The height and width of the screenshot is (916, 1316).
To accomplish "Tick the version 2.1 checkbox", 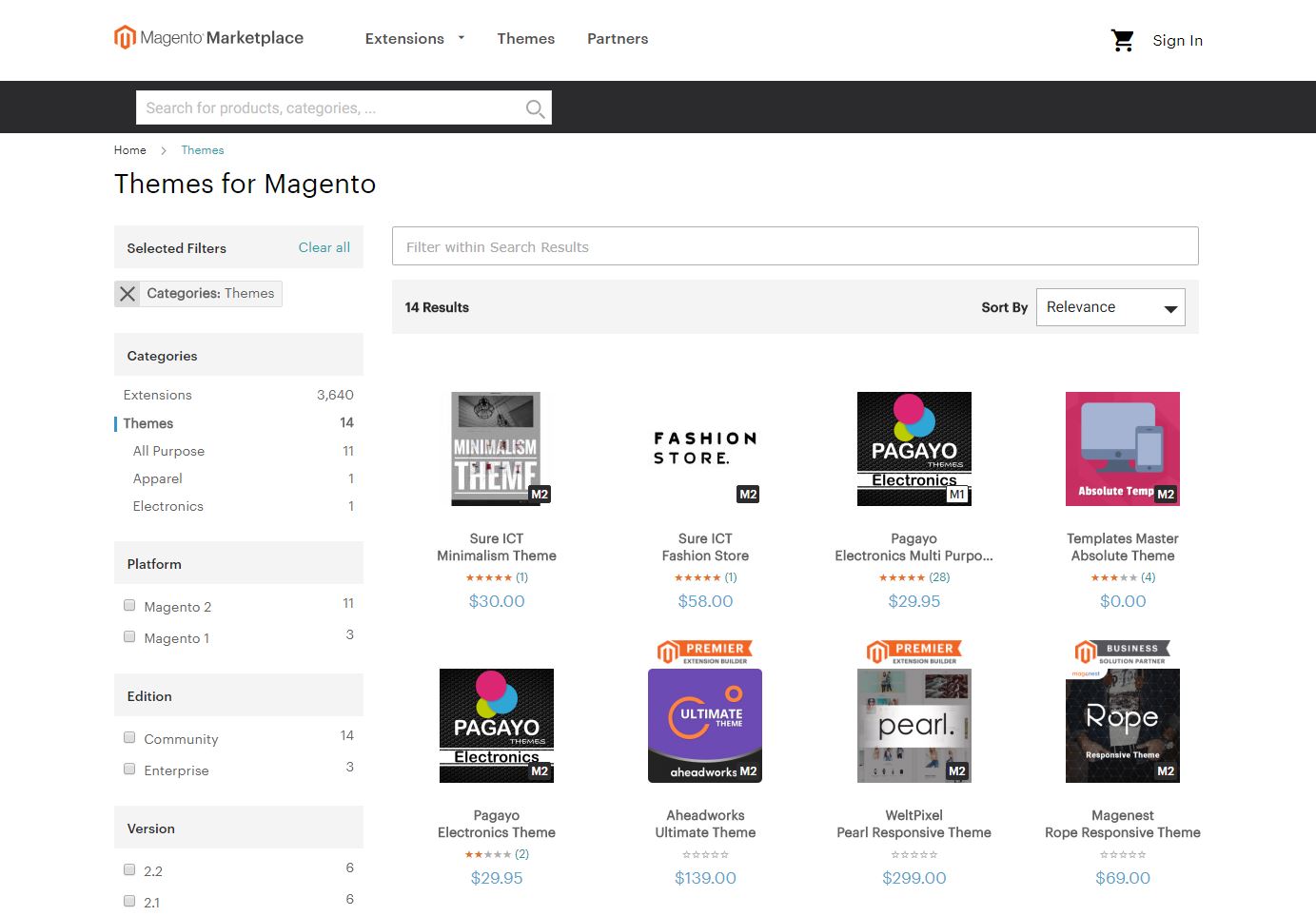I will (129, 901).
